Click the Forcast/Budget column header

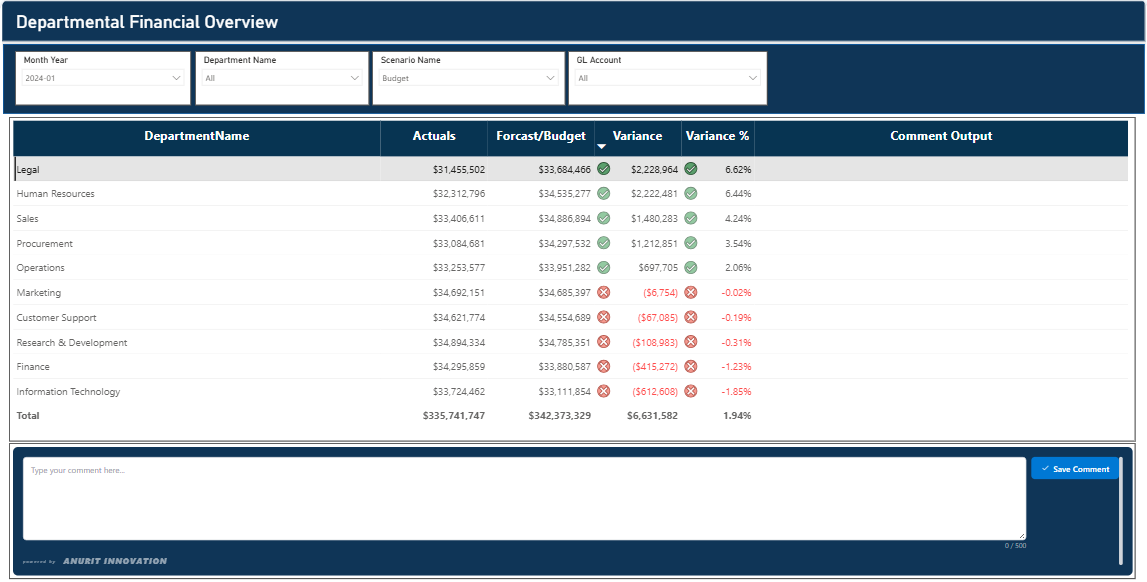tap(541, 136)
